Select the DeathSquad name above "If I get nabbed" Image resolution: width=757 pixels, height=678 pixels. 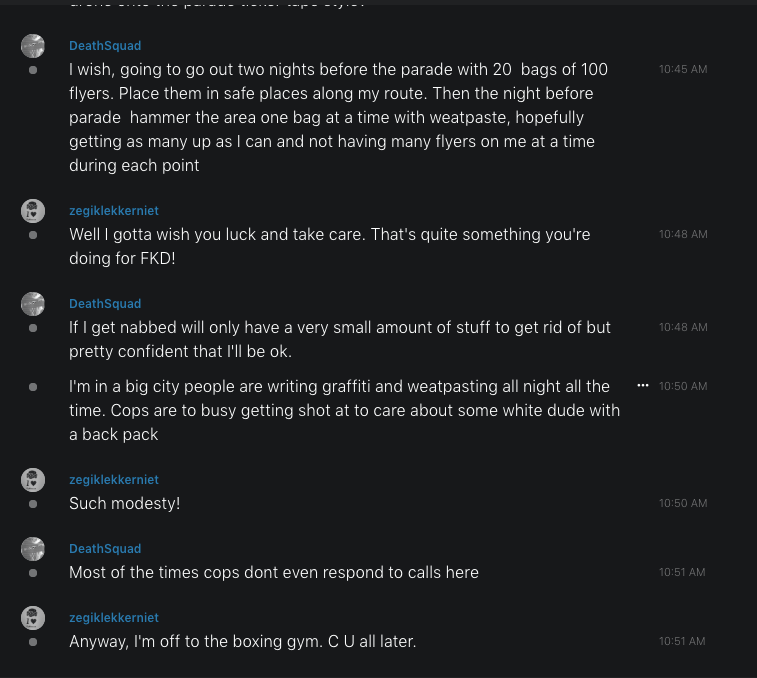105,304
